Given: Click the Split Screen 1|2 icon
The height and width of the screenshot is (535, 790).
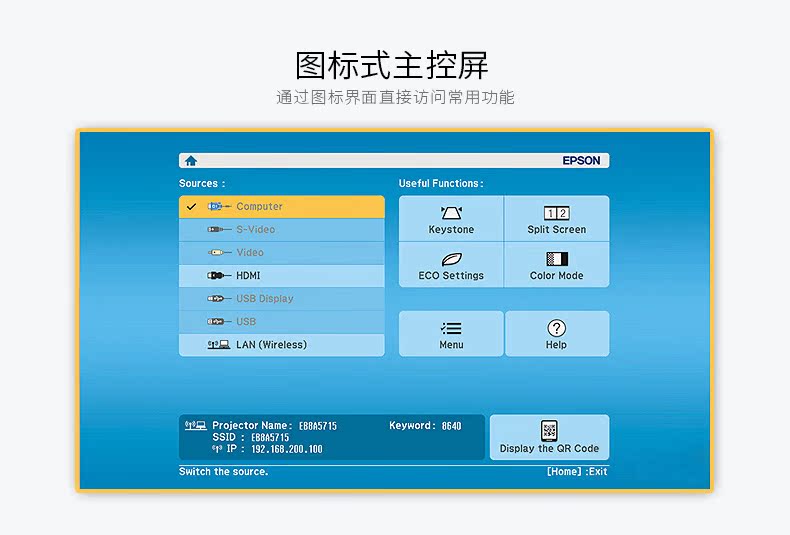Looking at the screenshot, I should (x=557, y=213).
